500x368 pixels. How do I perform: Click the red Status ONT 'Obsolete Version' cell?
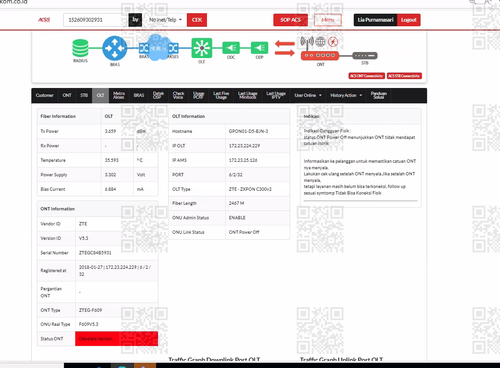point(116,339)
